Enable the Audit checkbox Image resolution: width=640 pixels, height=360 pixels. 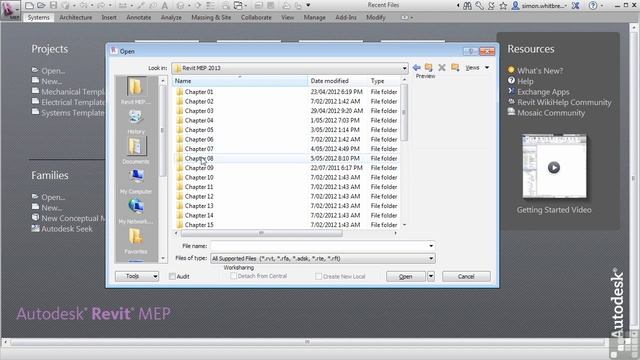(172, 276)
